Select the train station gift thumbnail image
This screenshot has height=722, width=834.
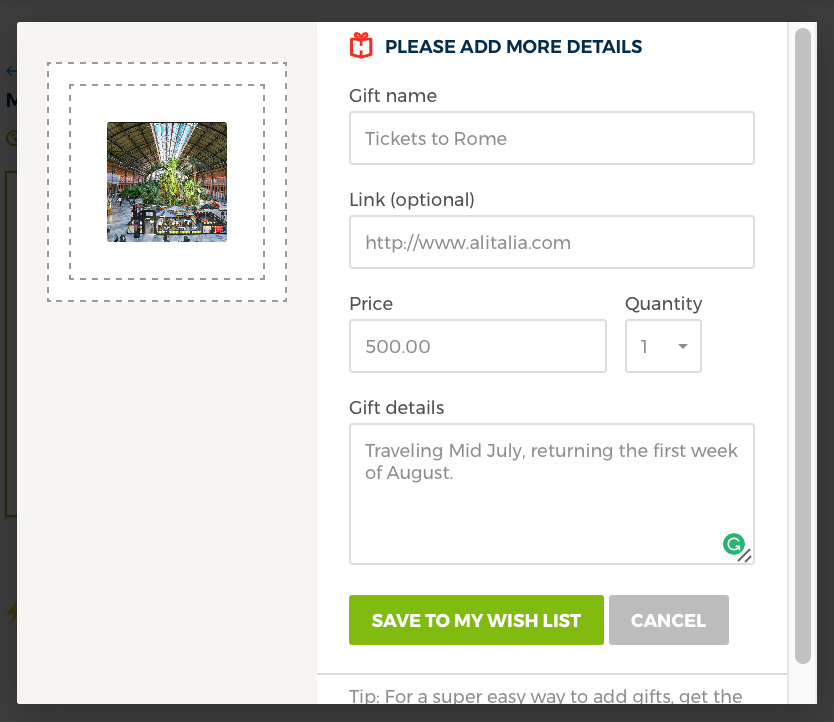167,182
